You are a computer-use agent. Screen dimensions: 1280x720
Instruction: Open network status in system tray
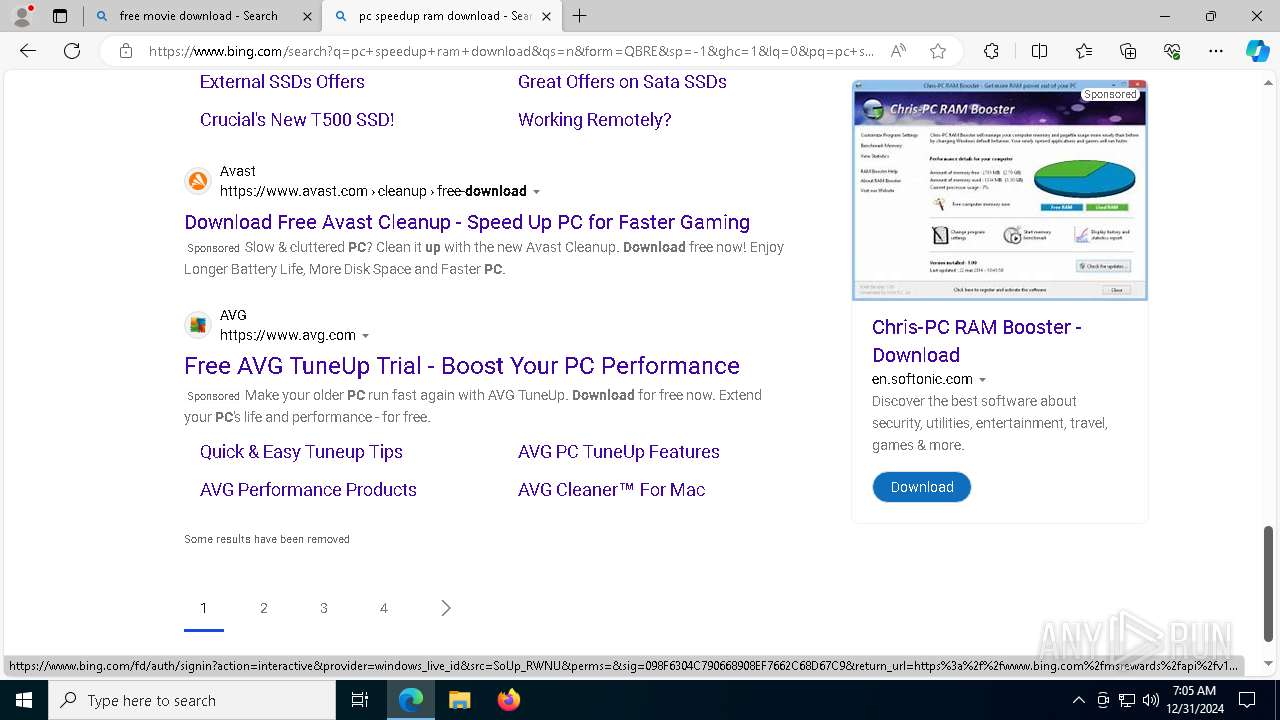[1127, 700]
